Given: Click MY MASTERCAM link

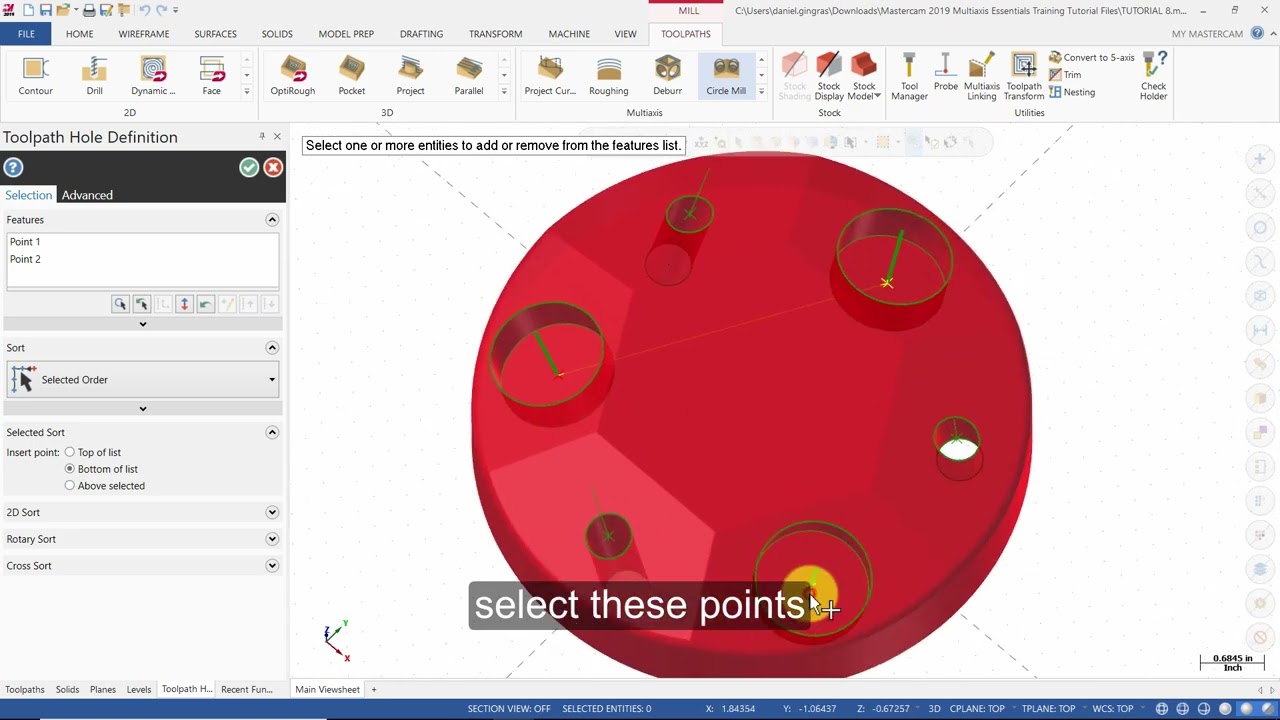Looking at the screenshot, I should point(1207,34).
